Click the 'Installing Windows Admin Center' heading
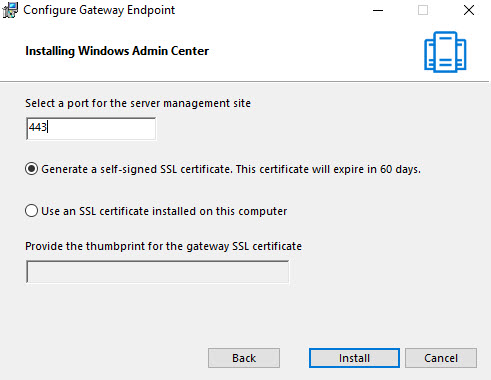 tap(117, 51)
